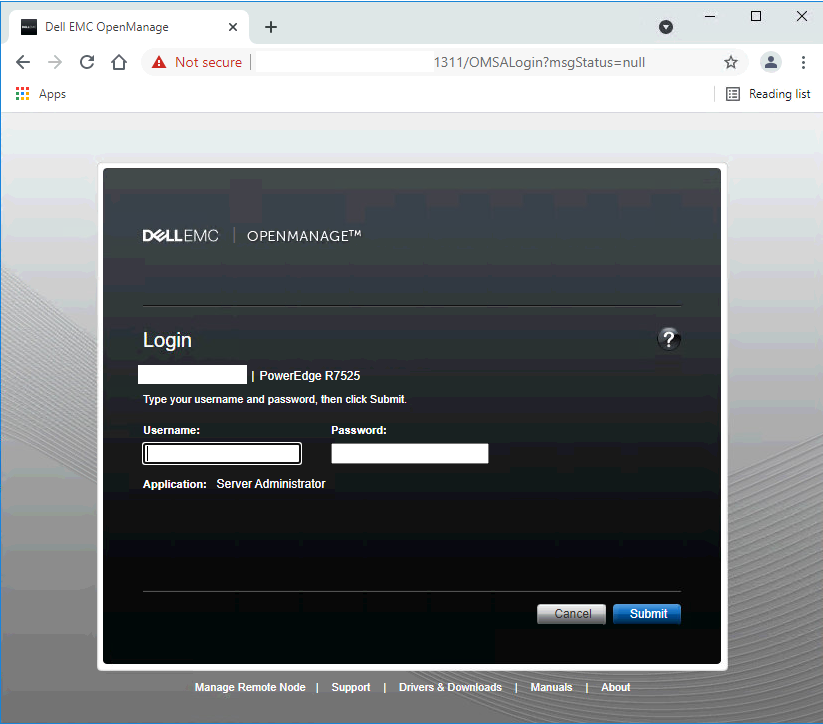Focus the Username field
This screenshot has height=724, width=823.
pos(222,454)
